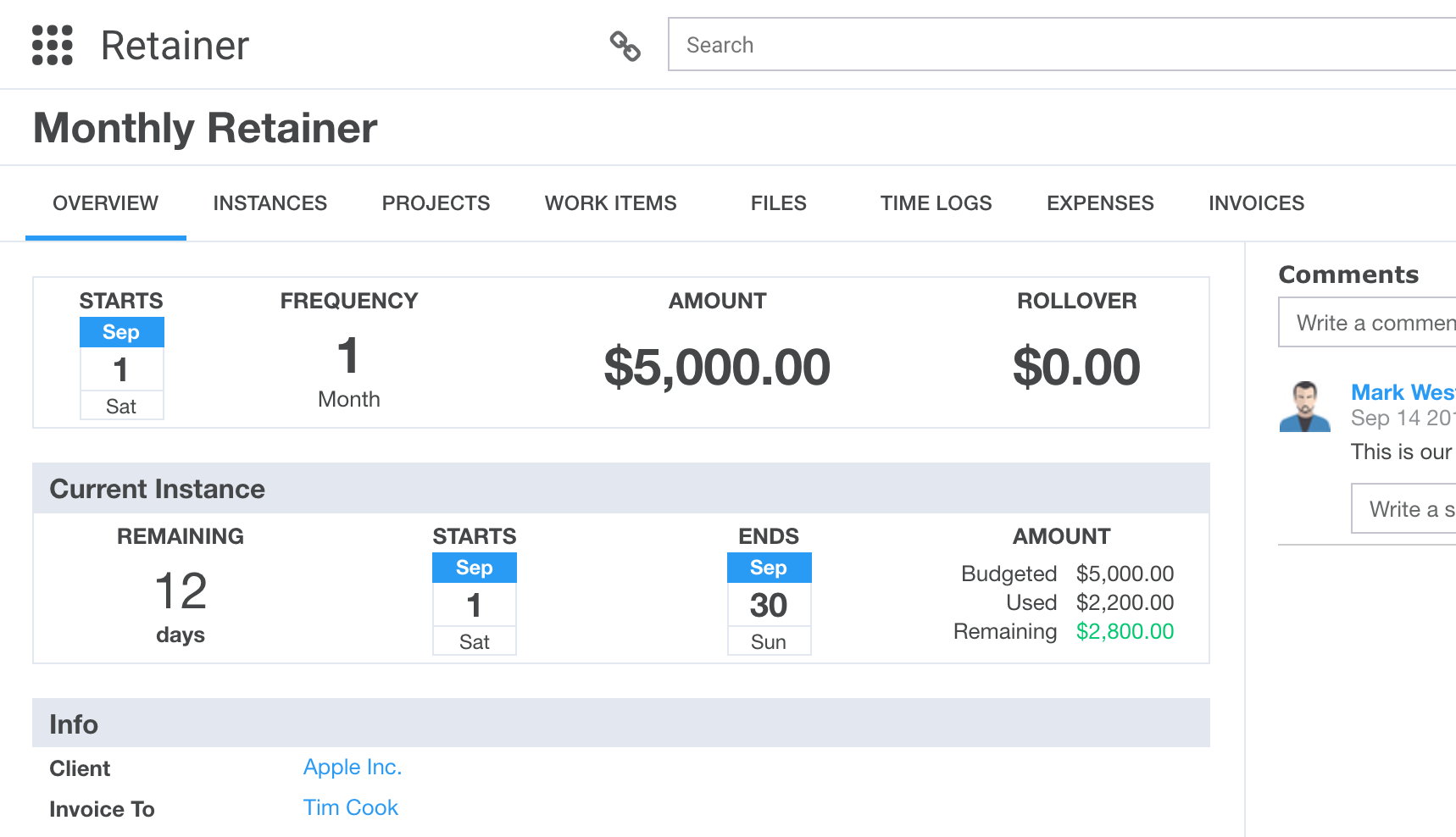1456x837 pixels.
Task: Select the Overview tab
Action: click(105, 203)
